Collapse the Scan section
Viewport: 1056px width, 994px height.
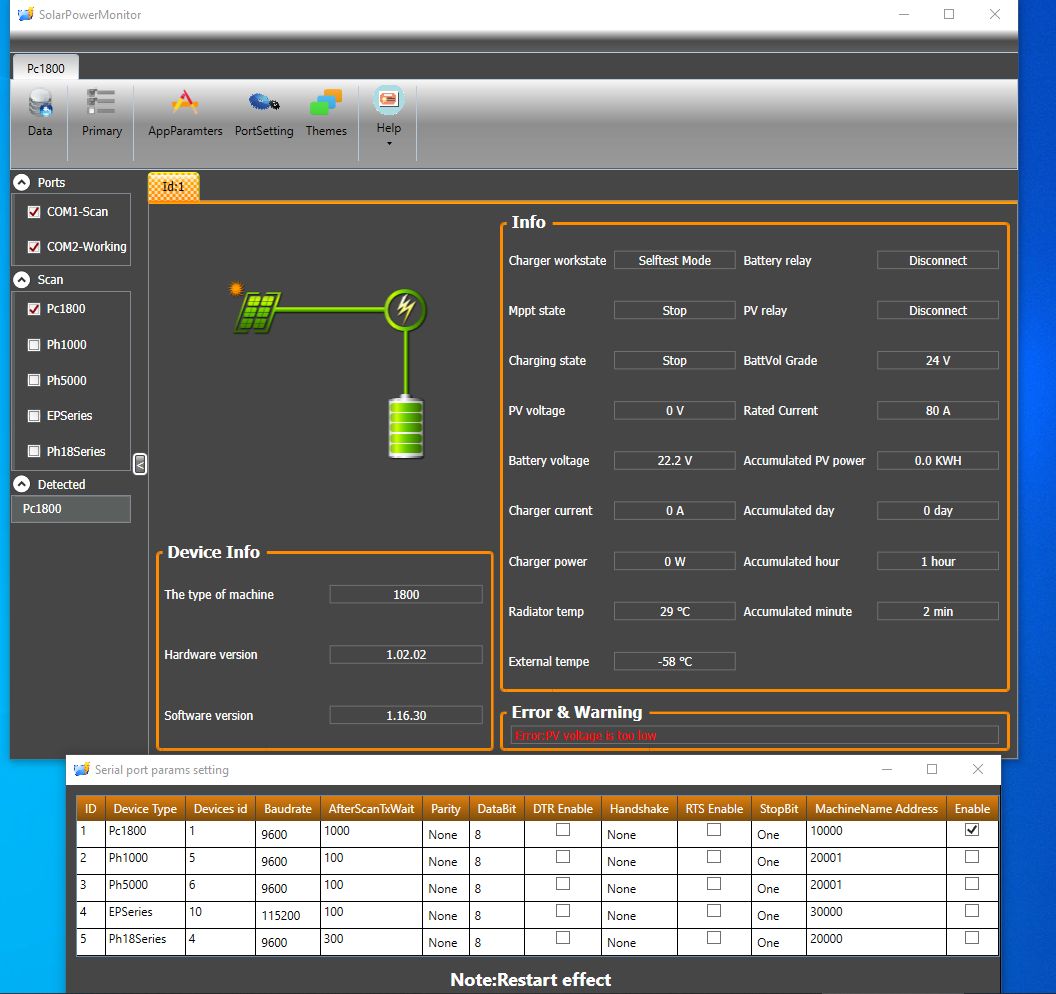coord(21,280)
